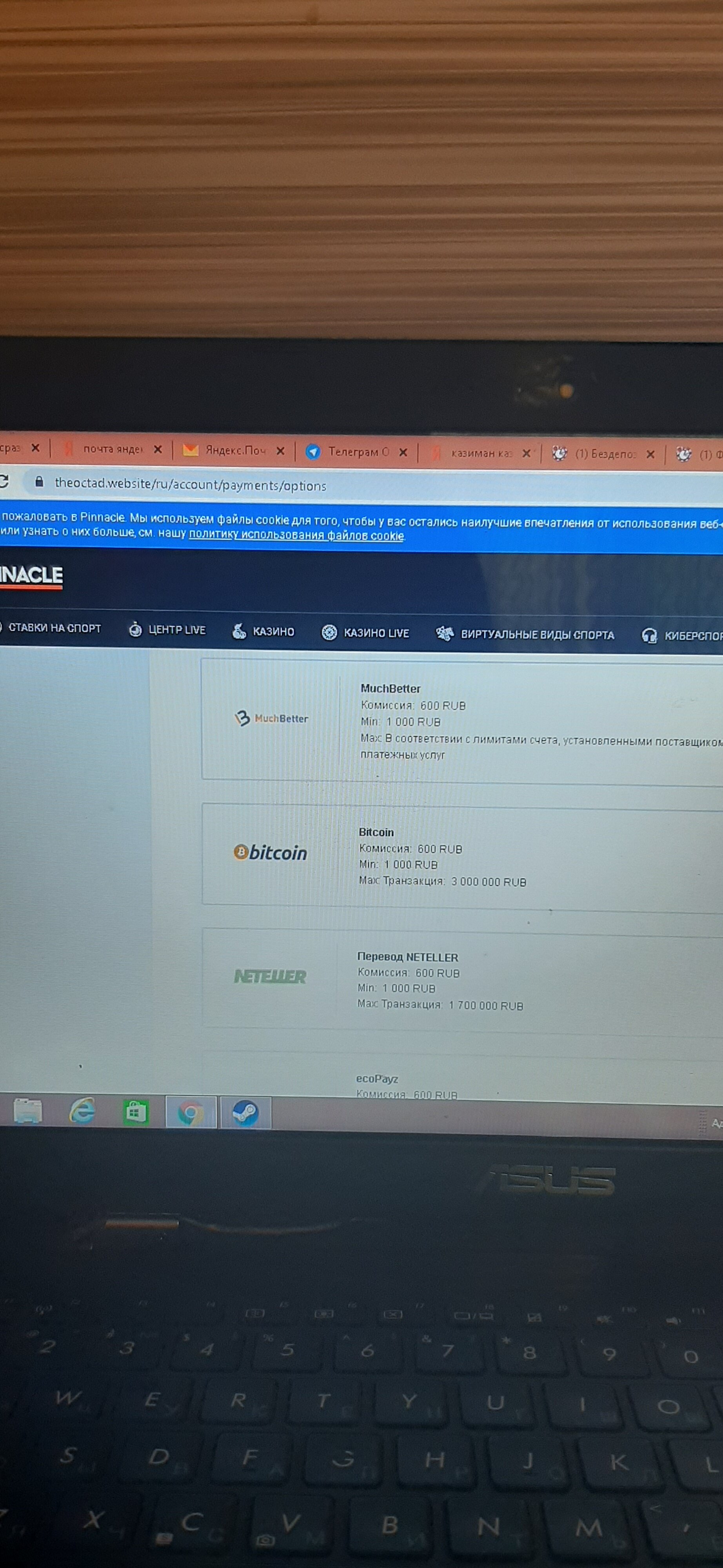Click the bitcoin logo

271,852
